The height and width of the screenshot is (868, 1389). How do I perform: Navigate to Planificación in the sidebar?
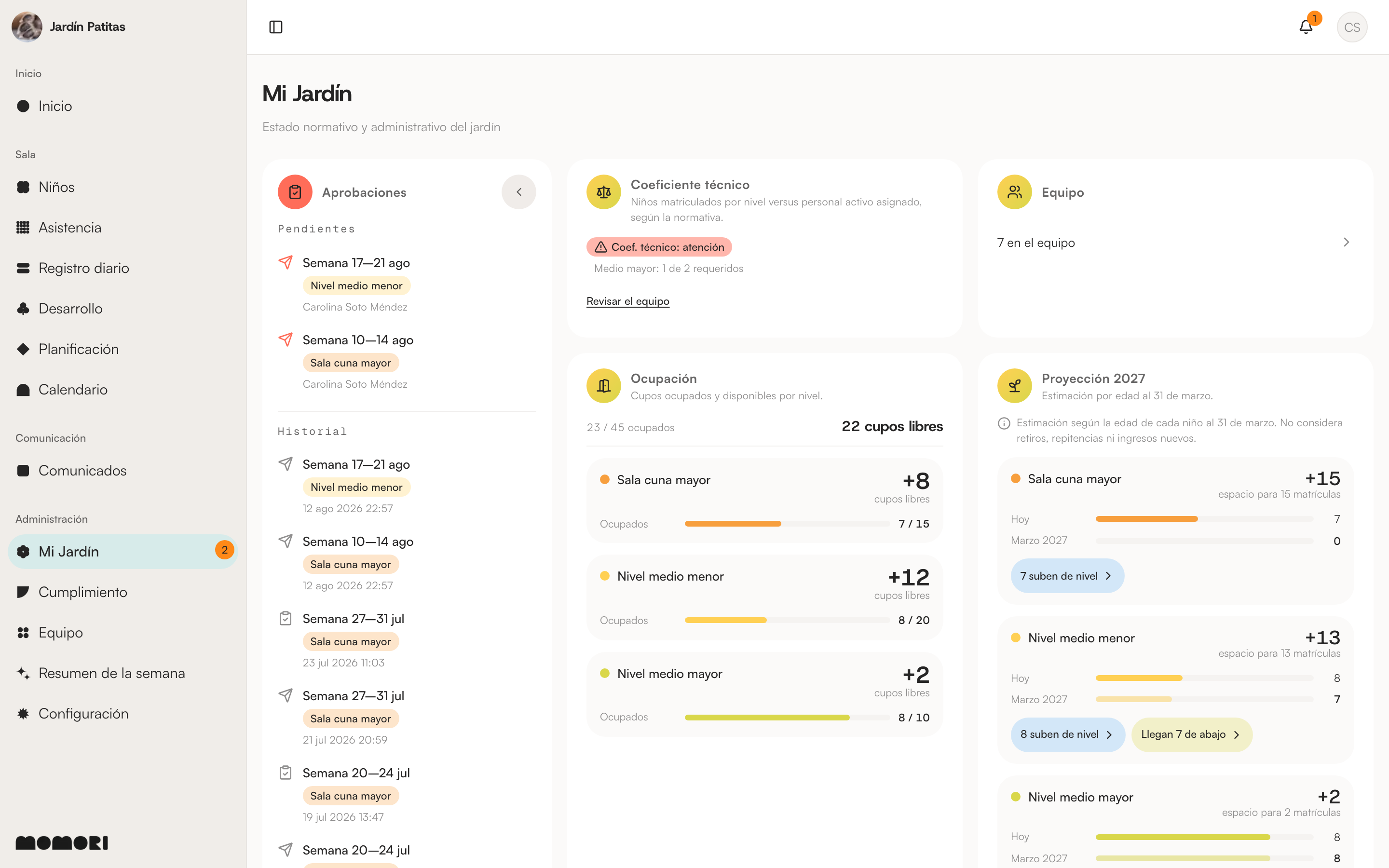(x=123, y=349)
